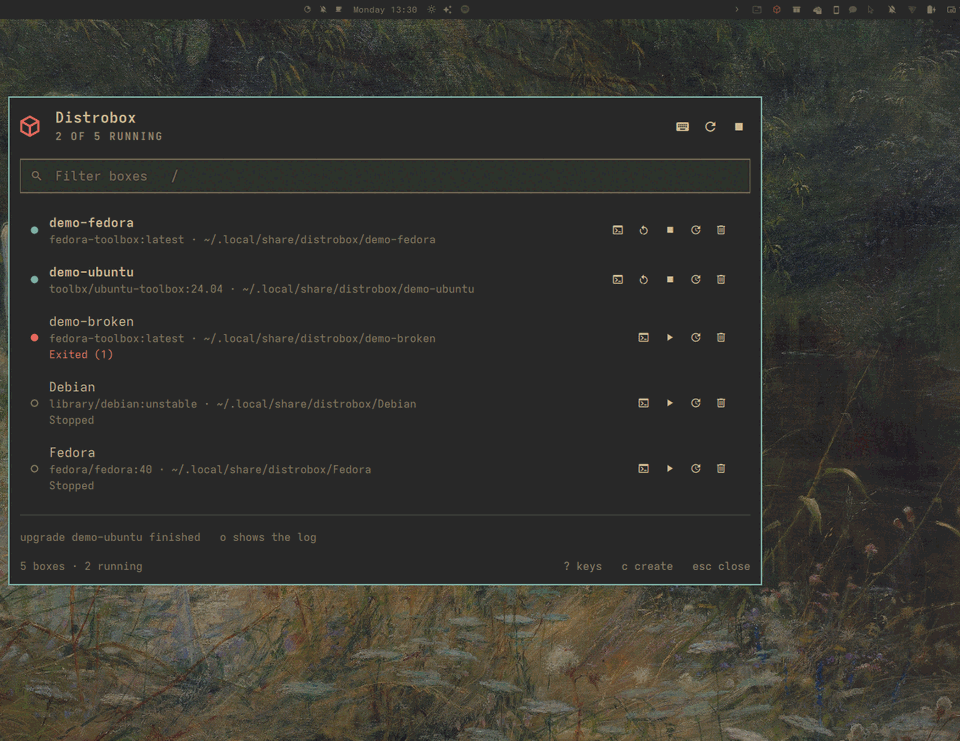Select the demo-ubuntu box name
960x741 pixels.
(91, 273)
